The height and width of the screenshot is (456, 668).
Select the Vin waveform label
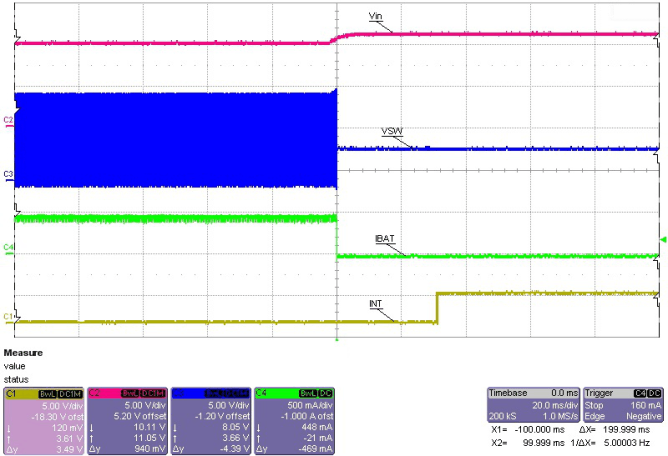coord(376,17)
